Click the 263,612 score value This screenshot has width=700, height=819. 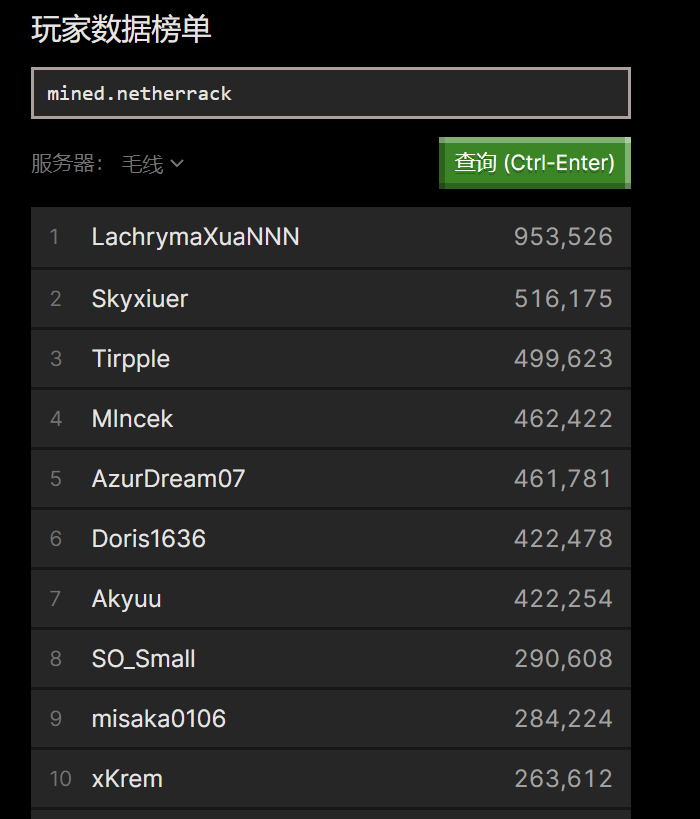point(563,779)
